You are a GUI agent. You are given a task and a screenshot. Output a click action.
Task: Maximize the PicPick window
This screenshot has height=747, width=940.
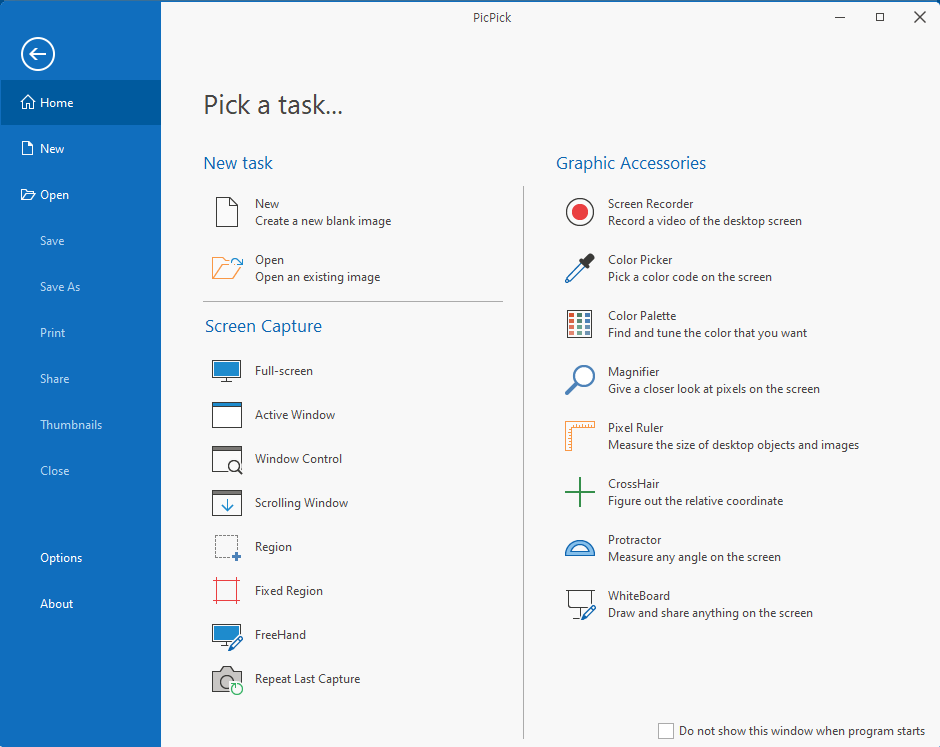click(879, 17)
